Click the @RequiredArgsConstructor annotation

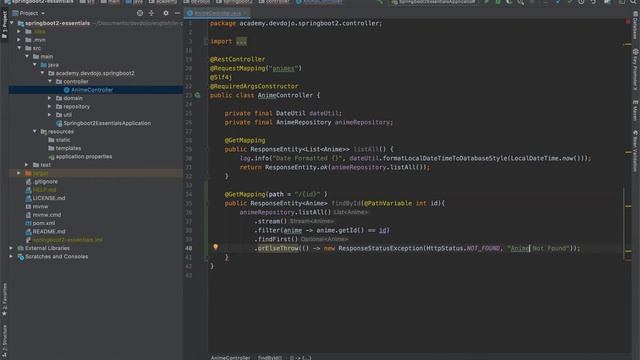point(254,87)
